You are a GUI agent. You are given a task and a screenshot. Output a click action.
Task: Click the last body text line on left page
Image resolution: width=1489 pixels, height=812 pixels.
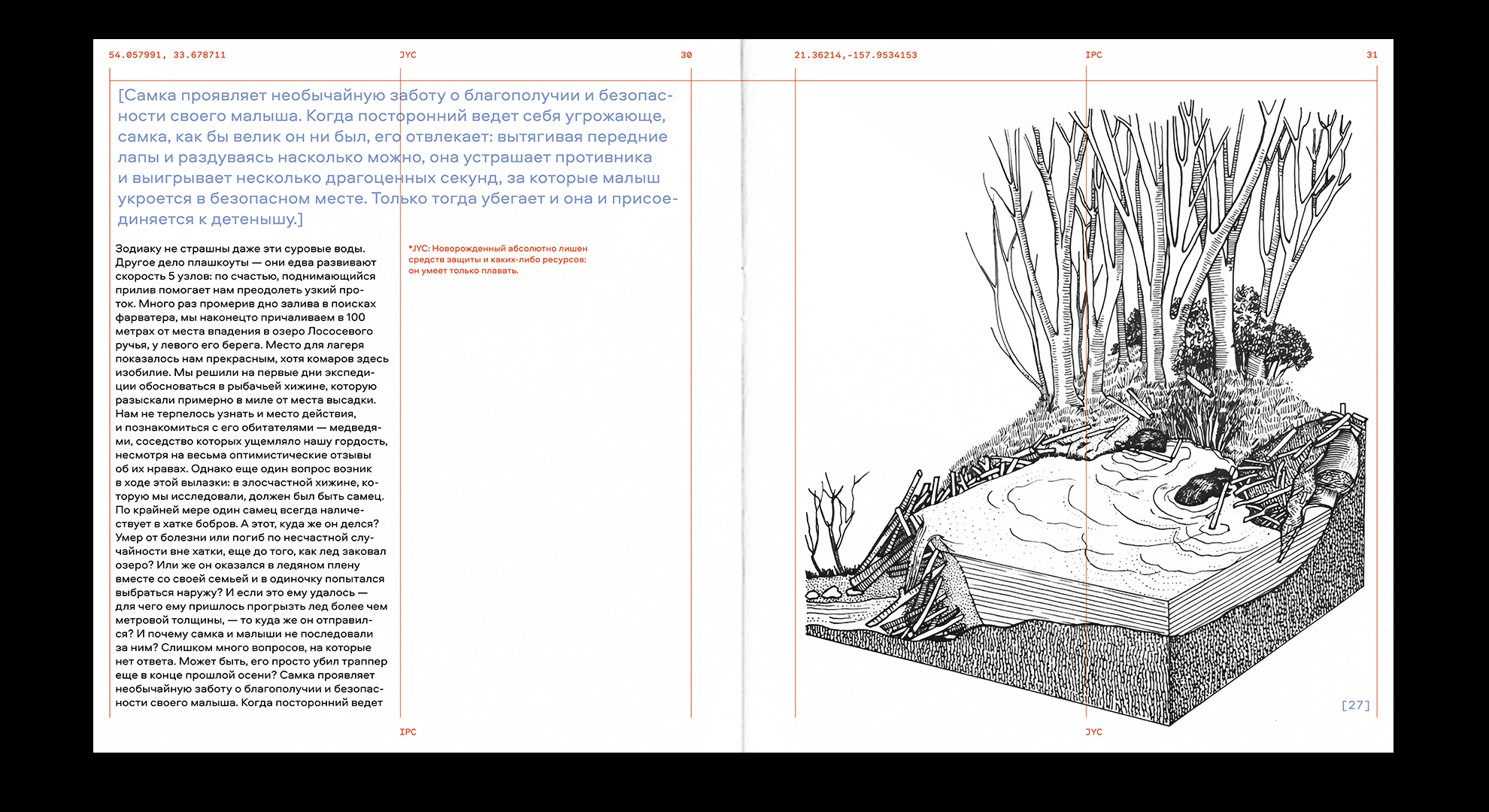249,703
